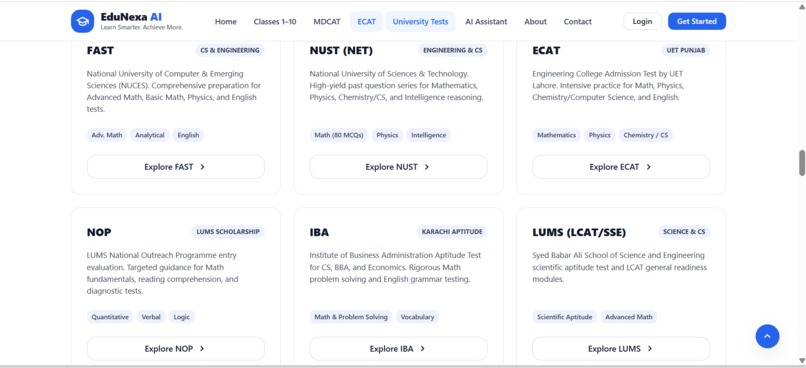
Task: Click the scrollbar down arrow
Action: (801, 360)
